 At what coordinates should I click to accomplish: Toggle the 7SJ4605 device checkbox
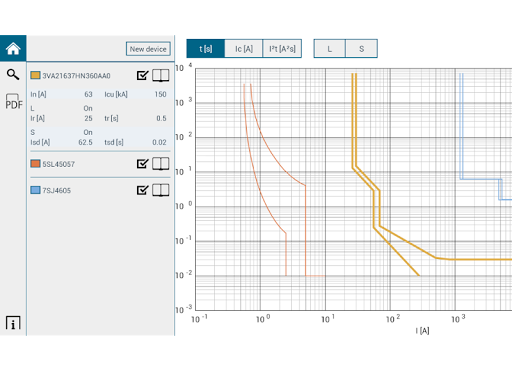tap(142, 190)
